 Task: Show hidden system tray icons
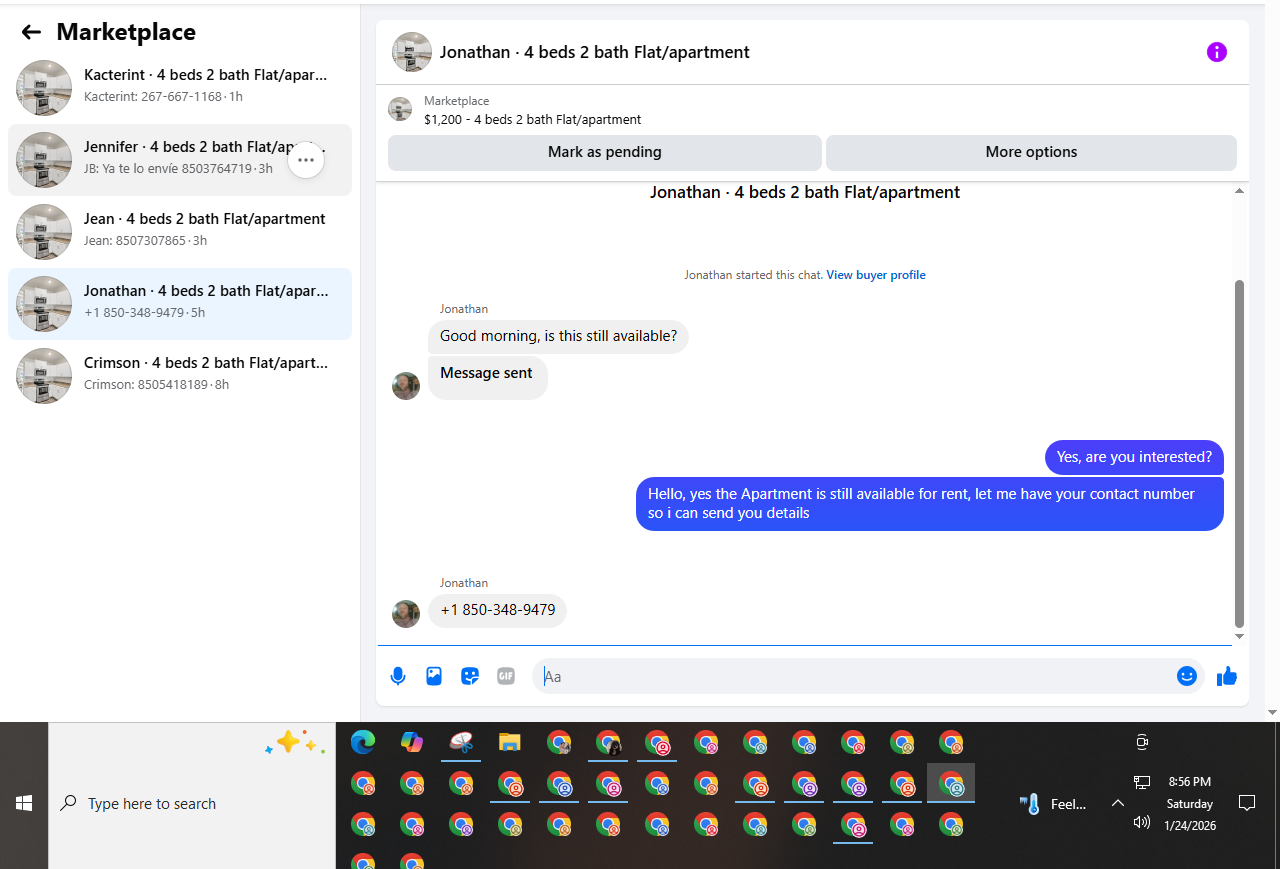(x=1118, y=803)
